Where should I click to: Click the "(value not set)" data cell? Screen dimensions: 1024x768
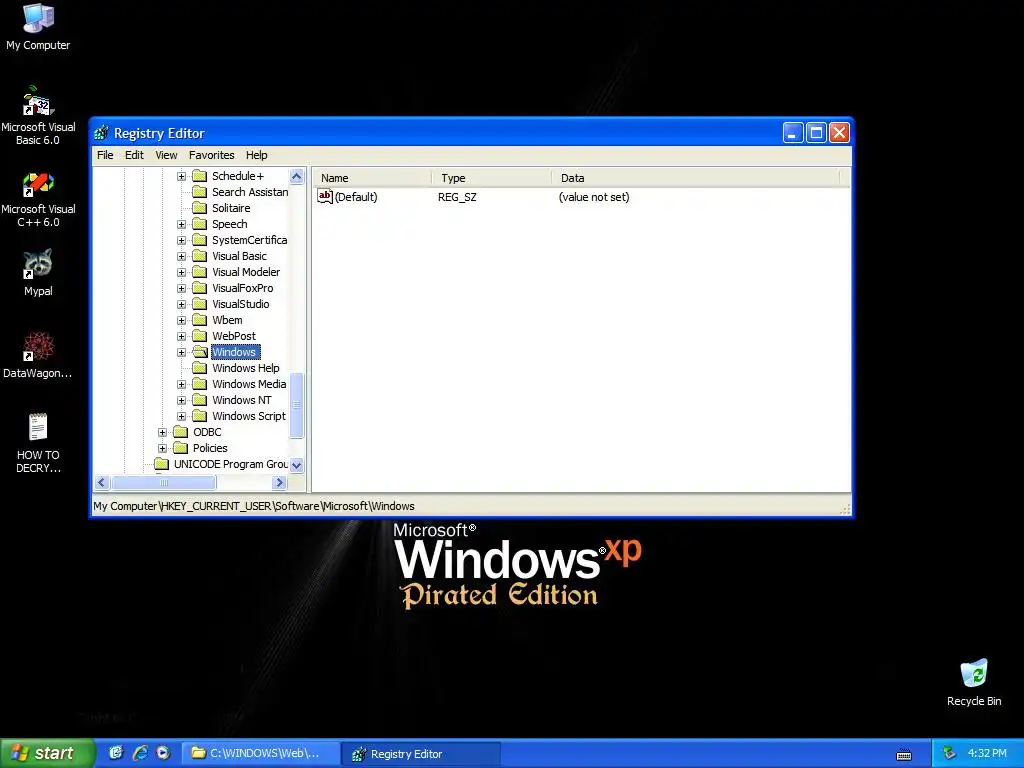click(x=594, y=197)
